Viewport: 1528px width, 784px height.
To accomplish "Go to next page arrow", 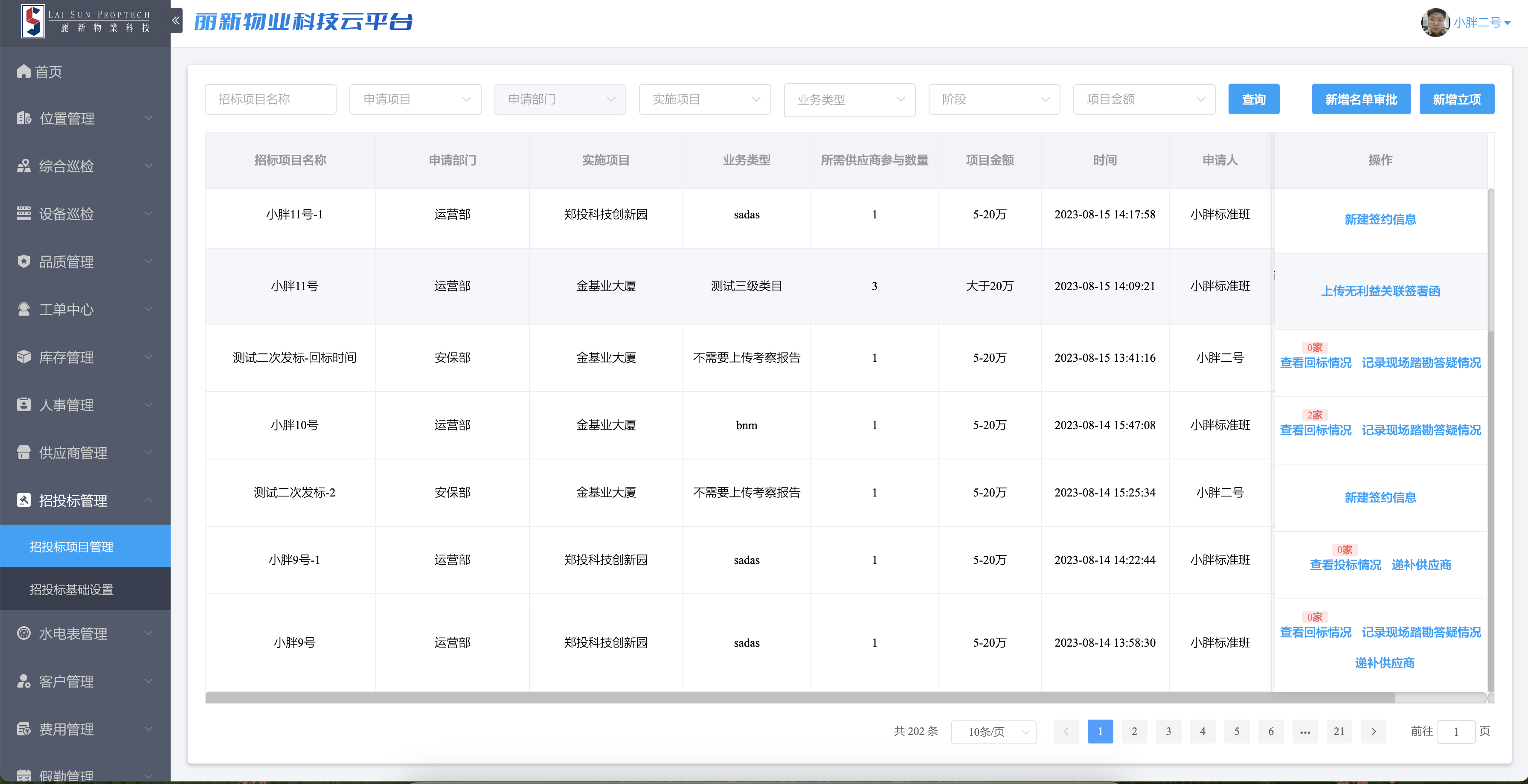I will pos(1373,731).
